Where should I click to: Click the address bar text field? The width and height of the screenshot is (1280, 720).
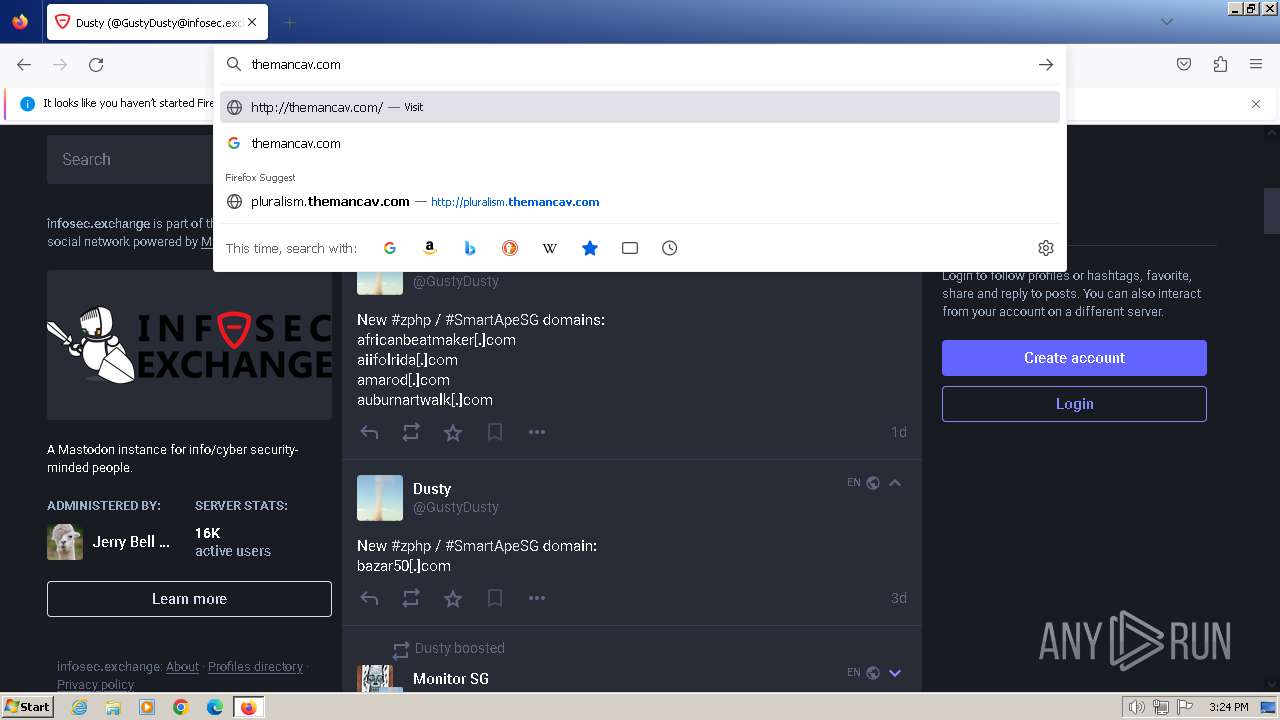[640, 64]
